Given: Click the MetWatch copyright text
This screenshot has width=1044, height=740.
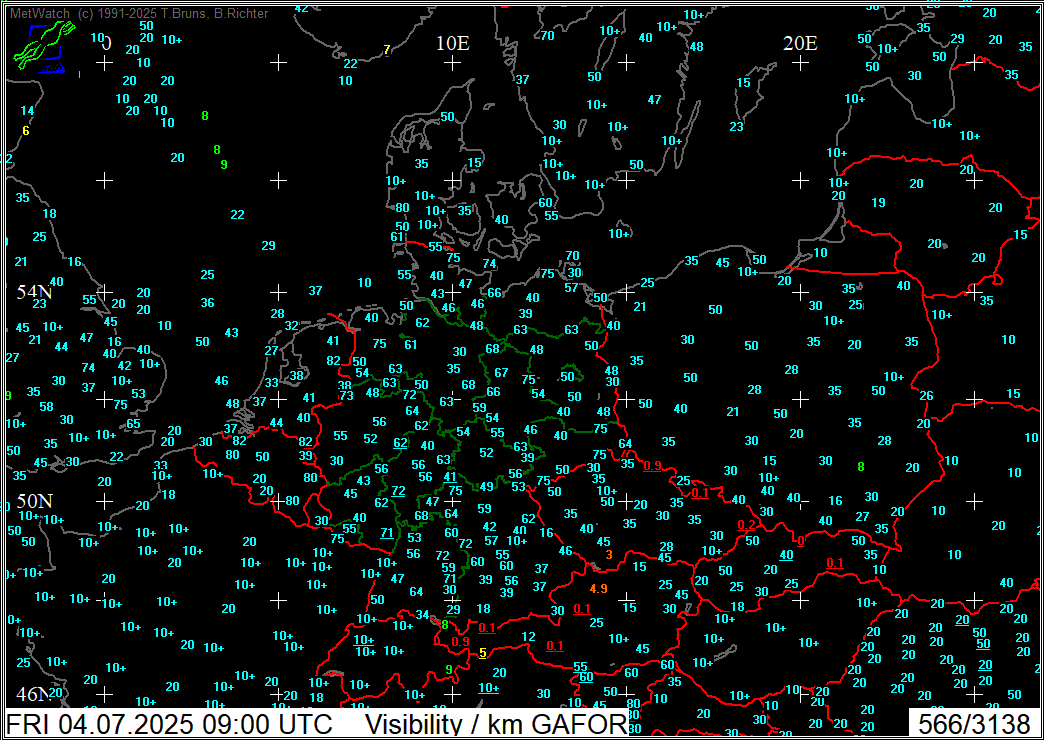Looking at the screenshot, I should (140, 13).
